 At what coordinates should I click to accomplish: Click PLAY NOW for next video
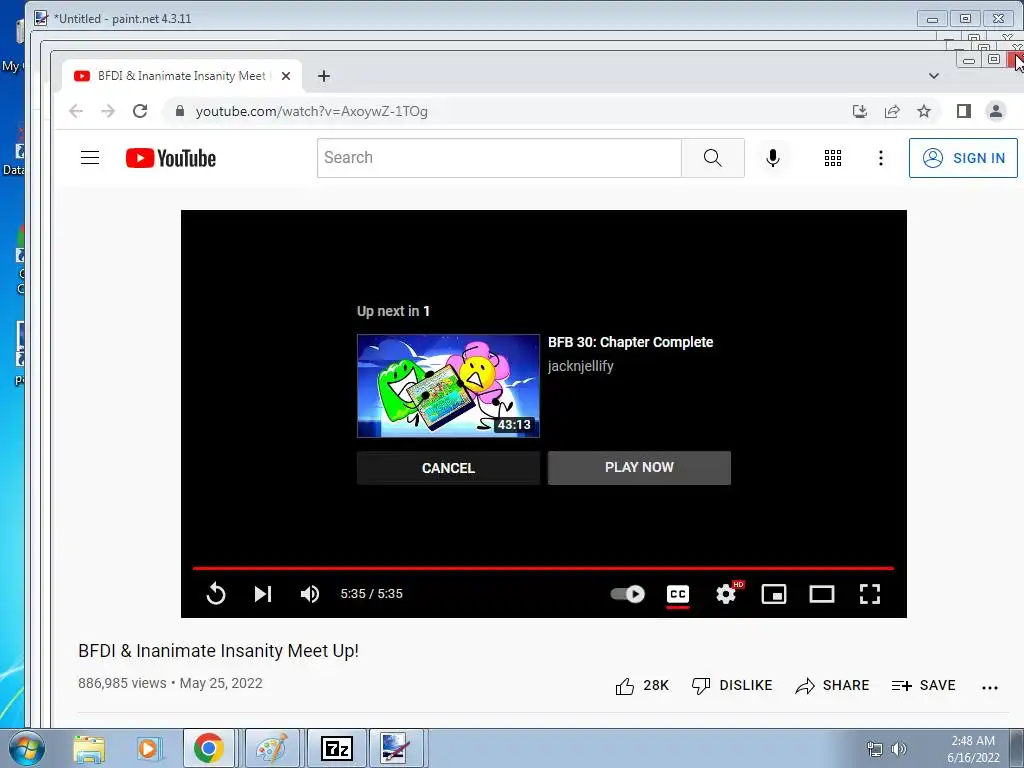[x=639, y=468]
